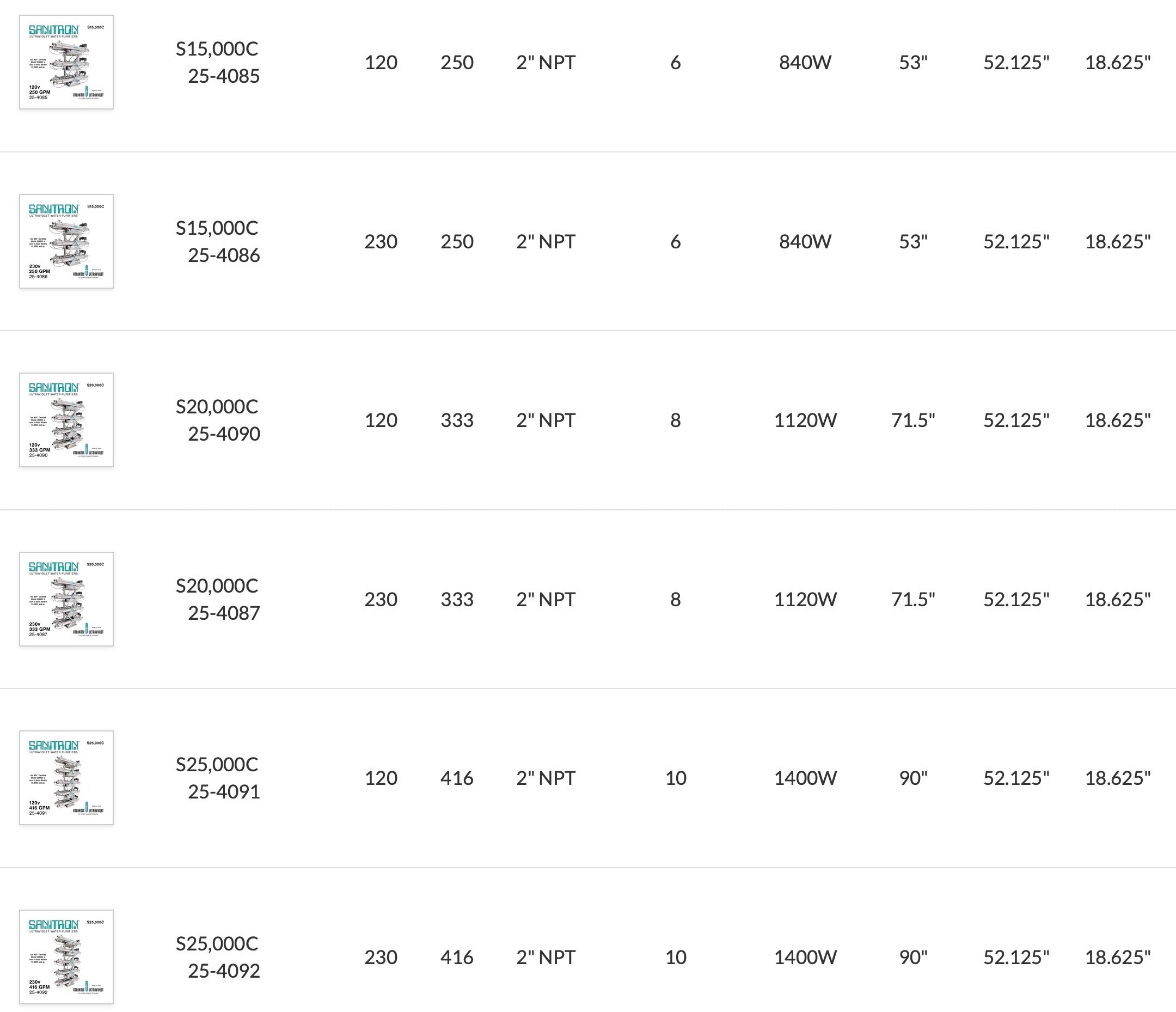Click the 18.625" value in the 25-4085 row
Image resolution: width=1176 pixels, height=1012 pixels.
(x=1118, y=63)
